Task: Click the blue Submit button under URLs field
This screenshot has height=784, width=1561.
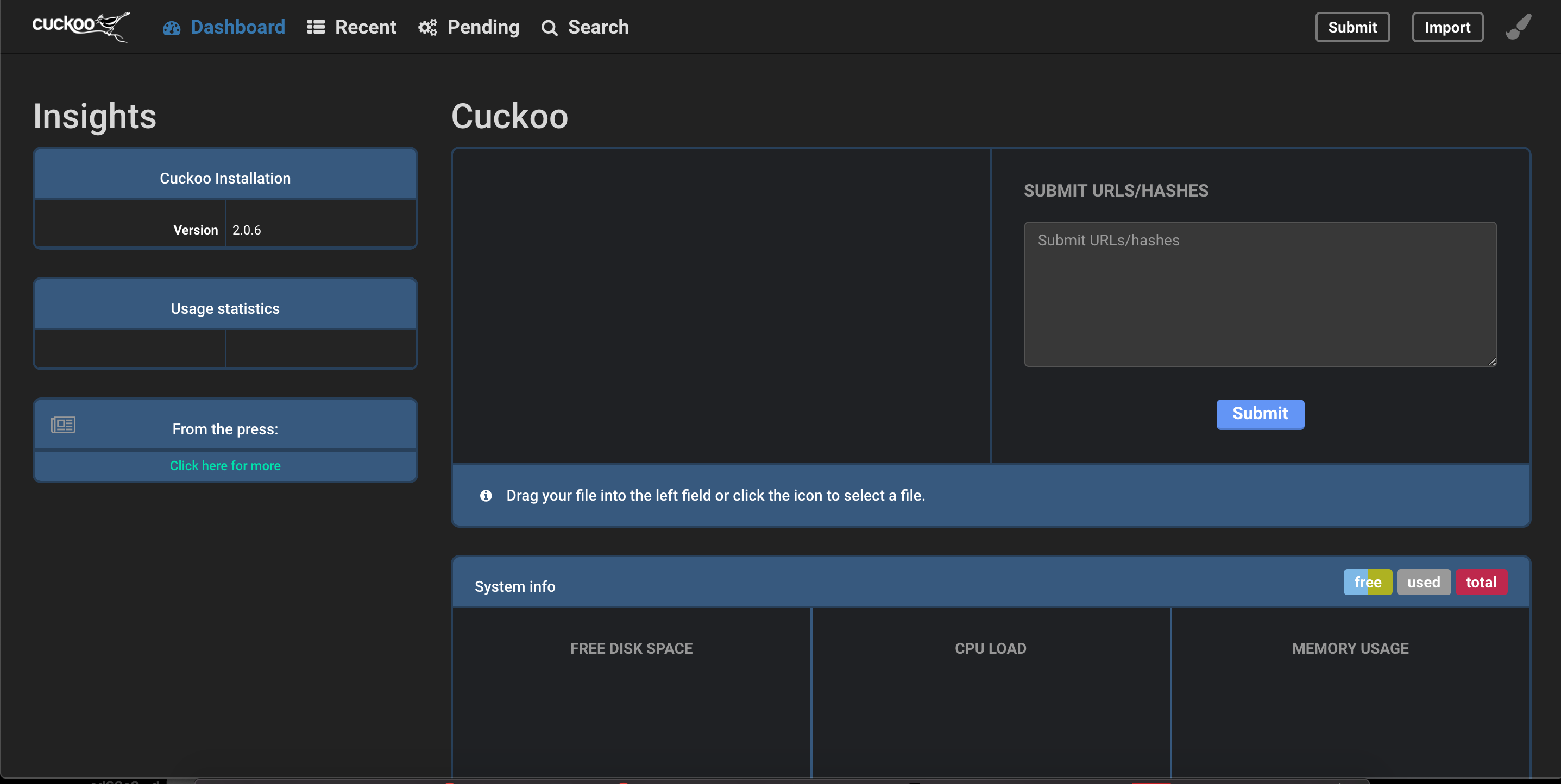Action: pyautogui.click(x=1260, y=414)
